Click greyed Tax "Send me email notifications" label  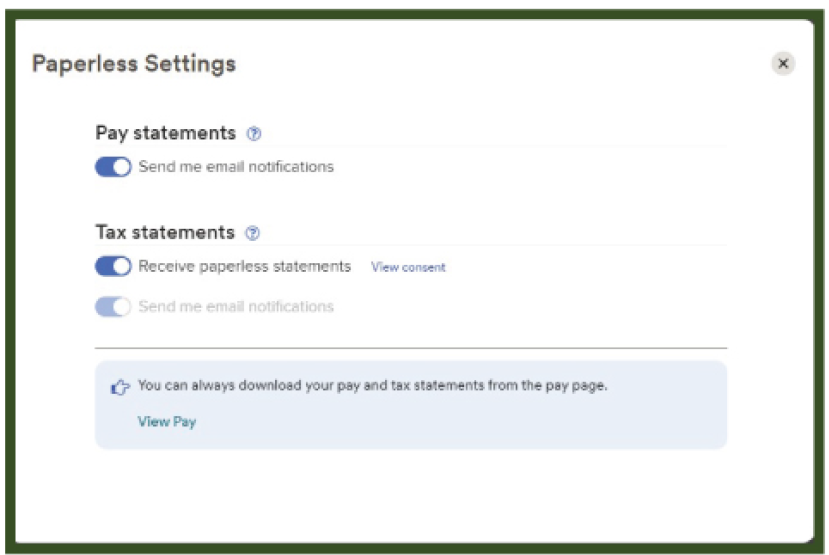pyautogui.click(x=236, y=307)
